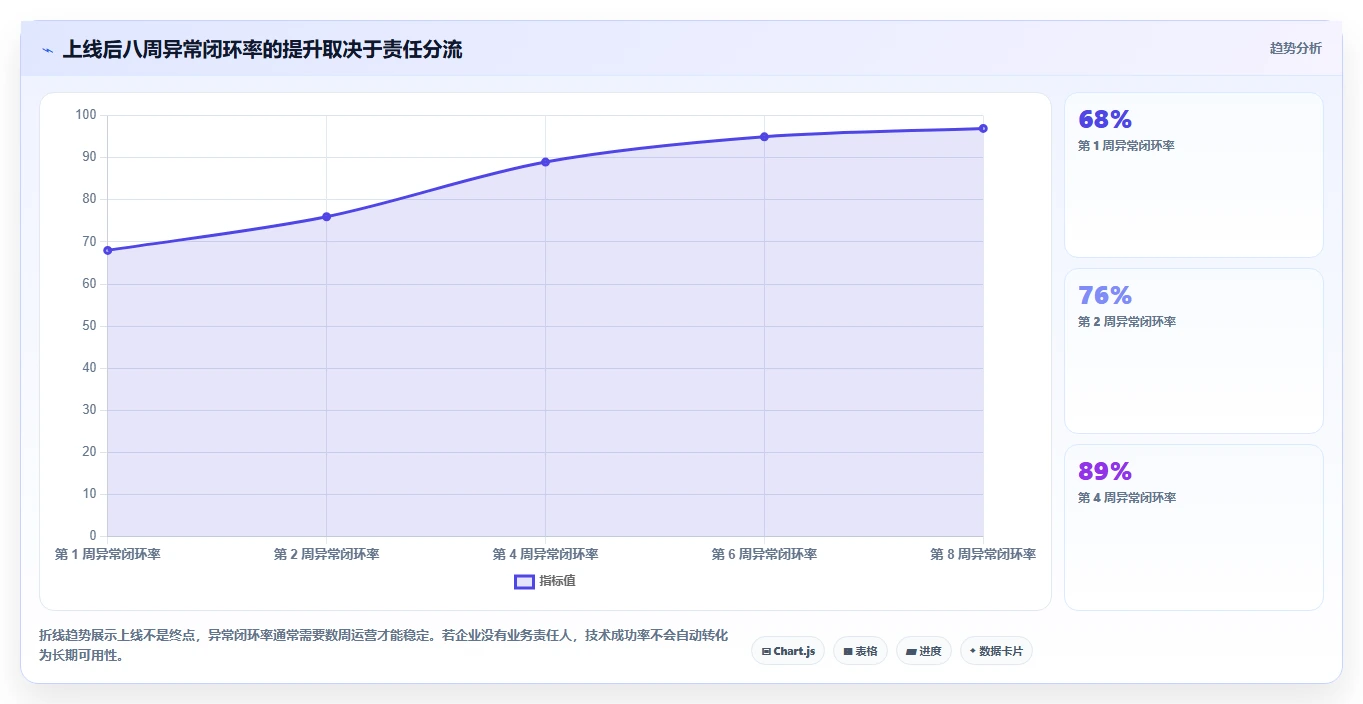
Task: Click the 趋势分析 label in header
Action: pos(1295,48)
